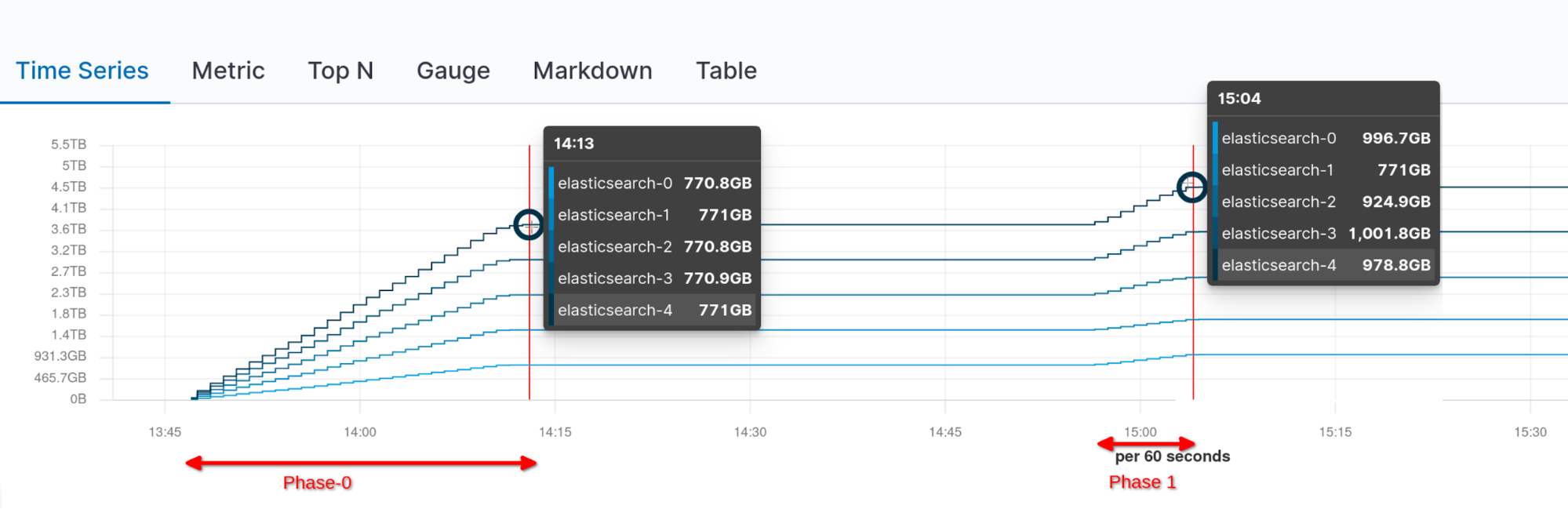The height and width of the screenshot is (509, 1568).
Task: Select the Time Series tab
Action: click(x=82, y=71)
